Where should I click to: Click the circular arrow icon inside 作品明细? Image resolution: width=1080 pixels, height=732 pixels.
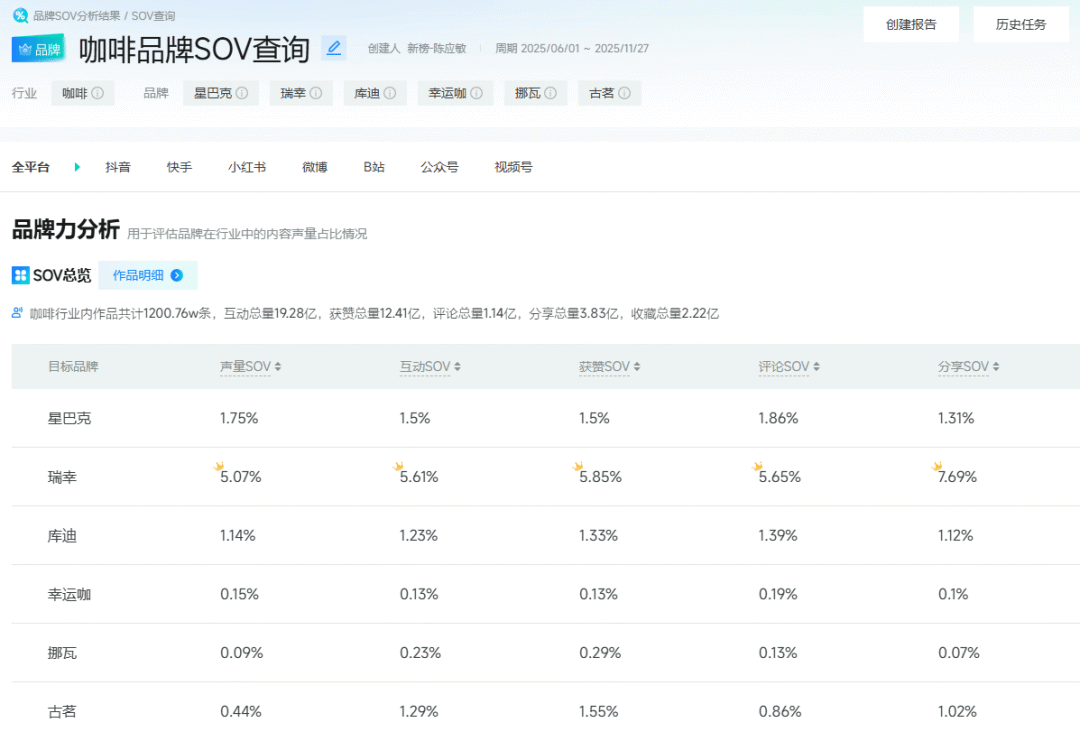[x=176, y=274]
